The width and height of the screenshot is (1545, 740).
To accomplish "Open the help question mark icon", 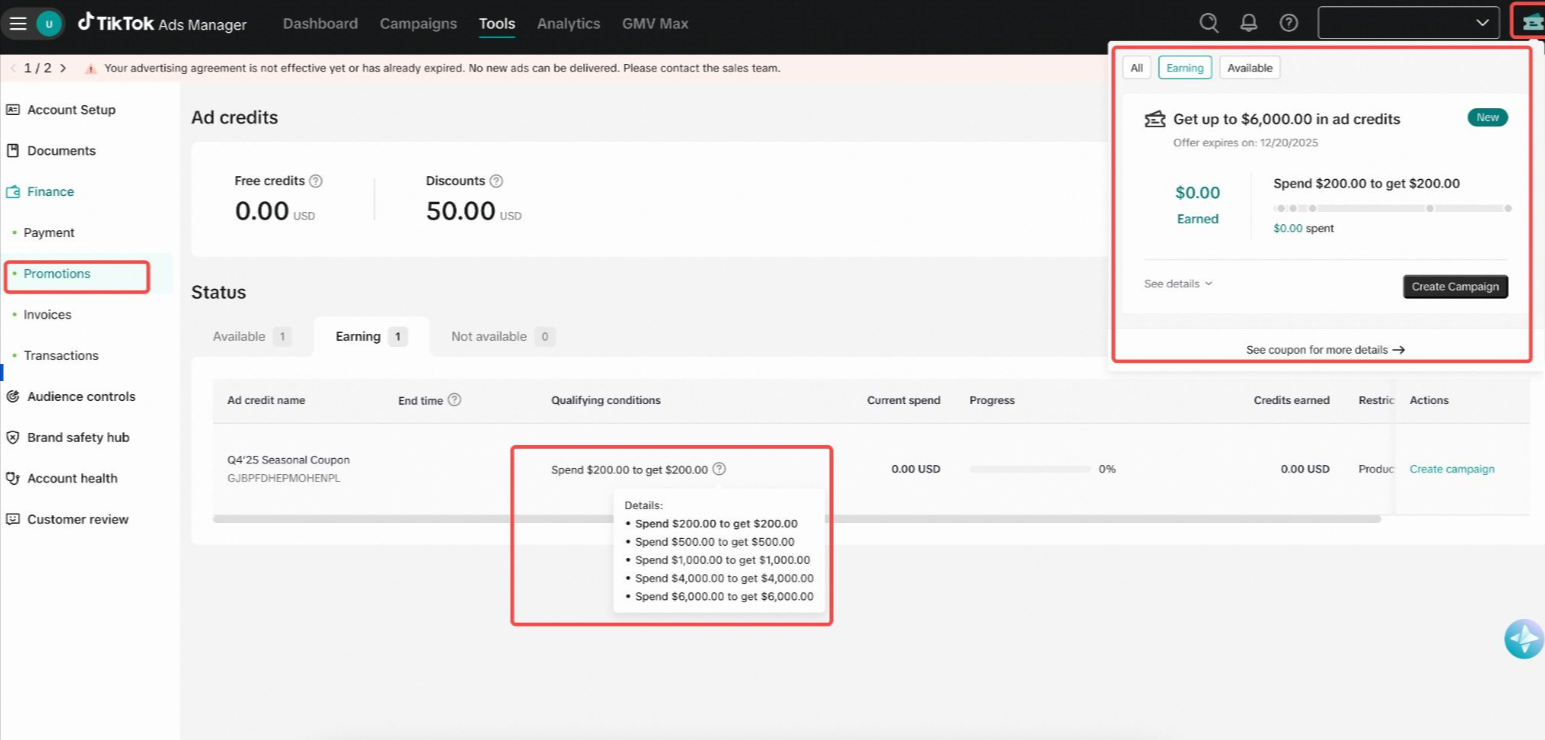I will [x=1289, y=22].
